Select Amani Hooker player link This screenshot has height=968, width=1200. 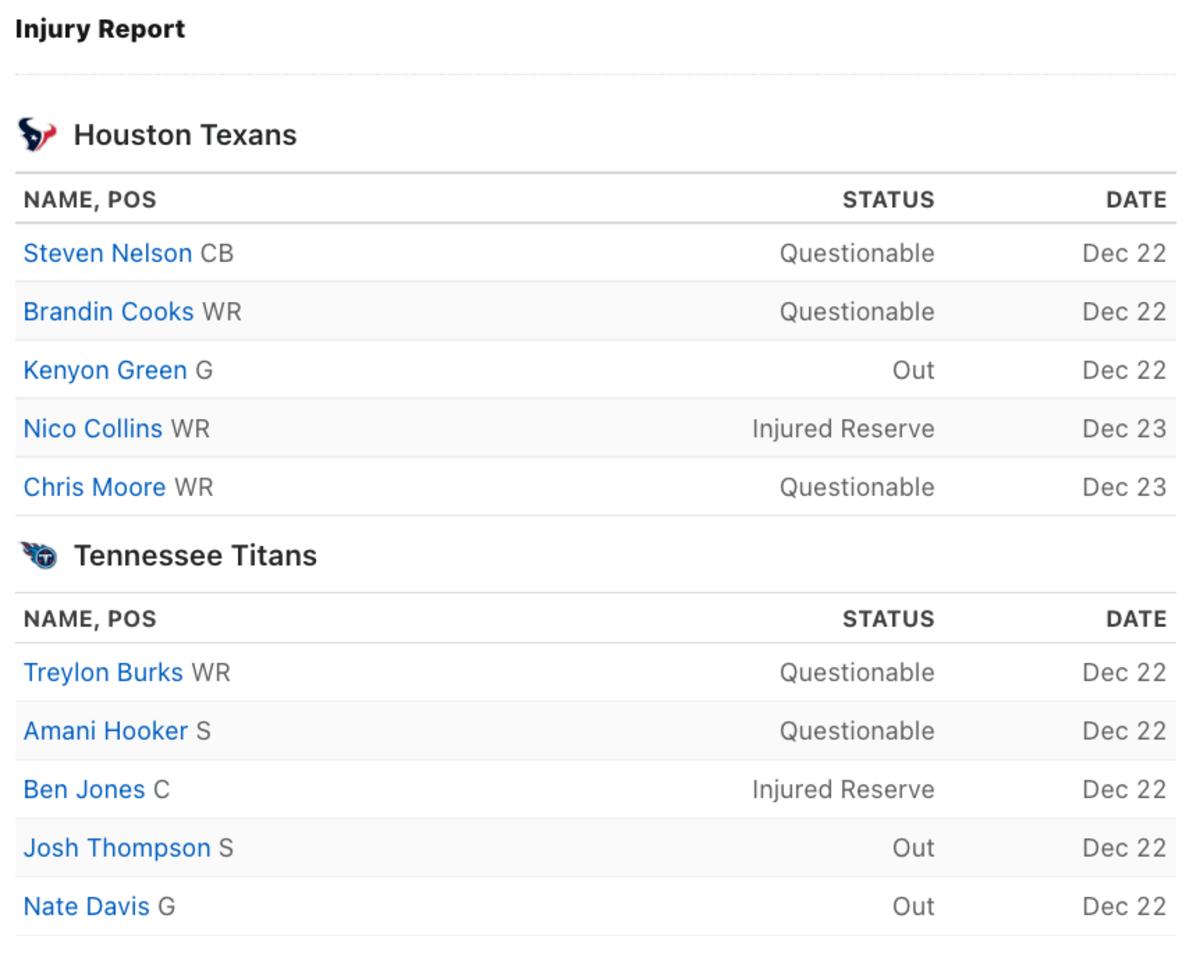coord(105,731)
